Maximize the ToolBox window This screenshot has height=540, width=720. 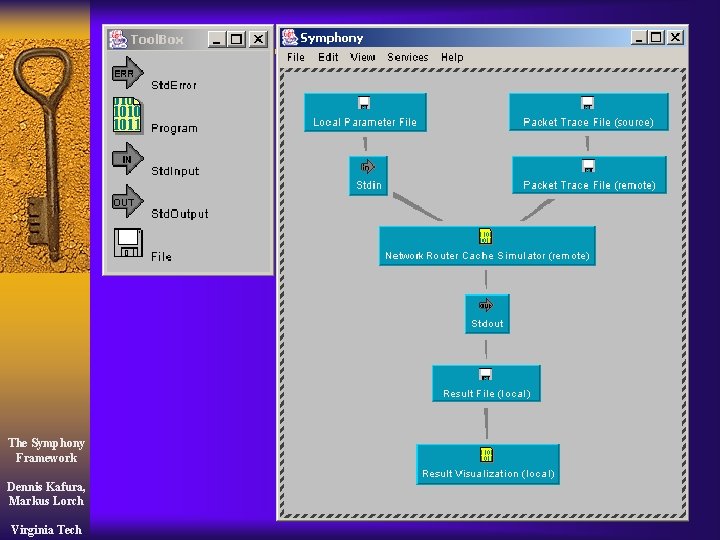coord(236,39)
